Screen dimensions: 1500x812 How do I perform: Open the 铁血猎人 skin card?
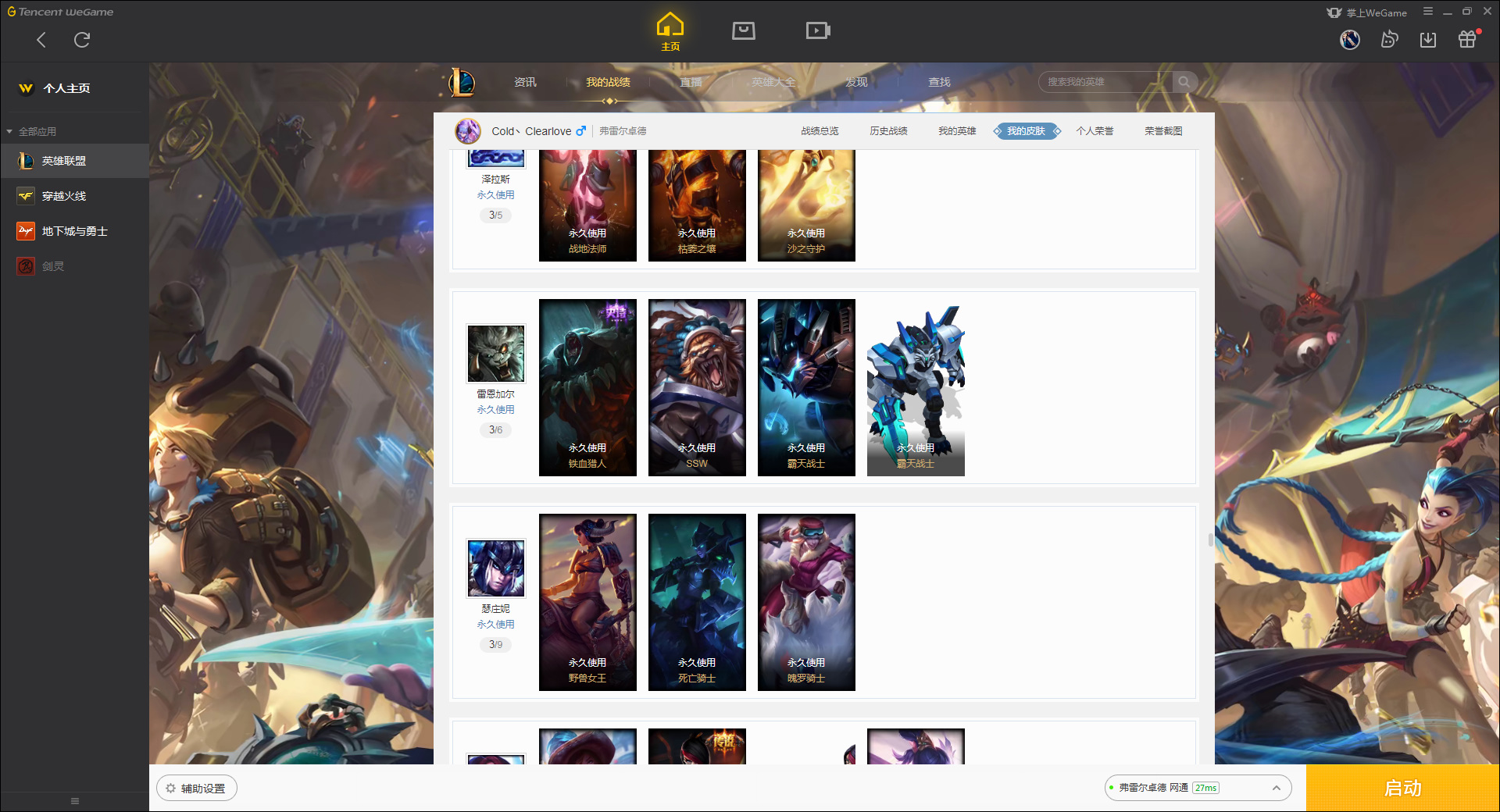point(587,387)
